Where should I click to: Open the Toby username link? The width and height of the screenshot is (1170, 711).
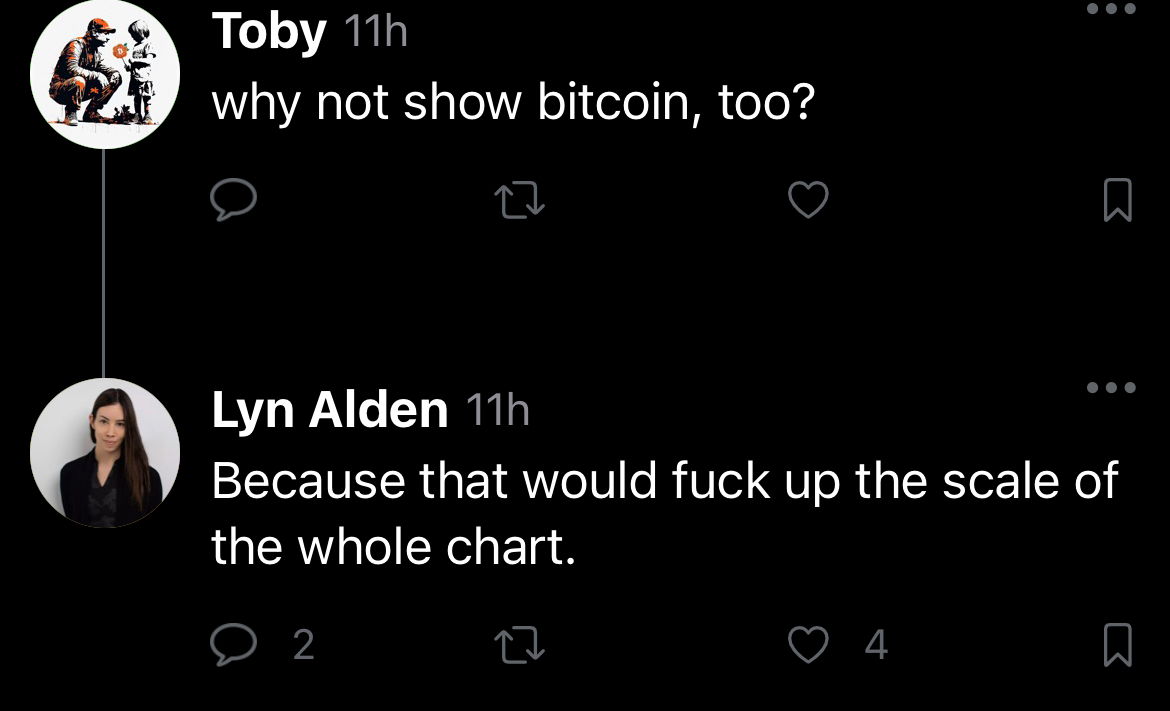[x=269, y=33]
